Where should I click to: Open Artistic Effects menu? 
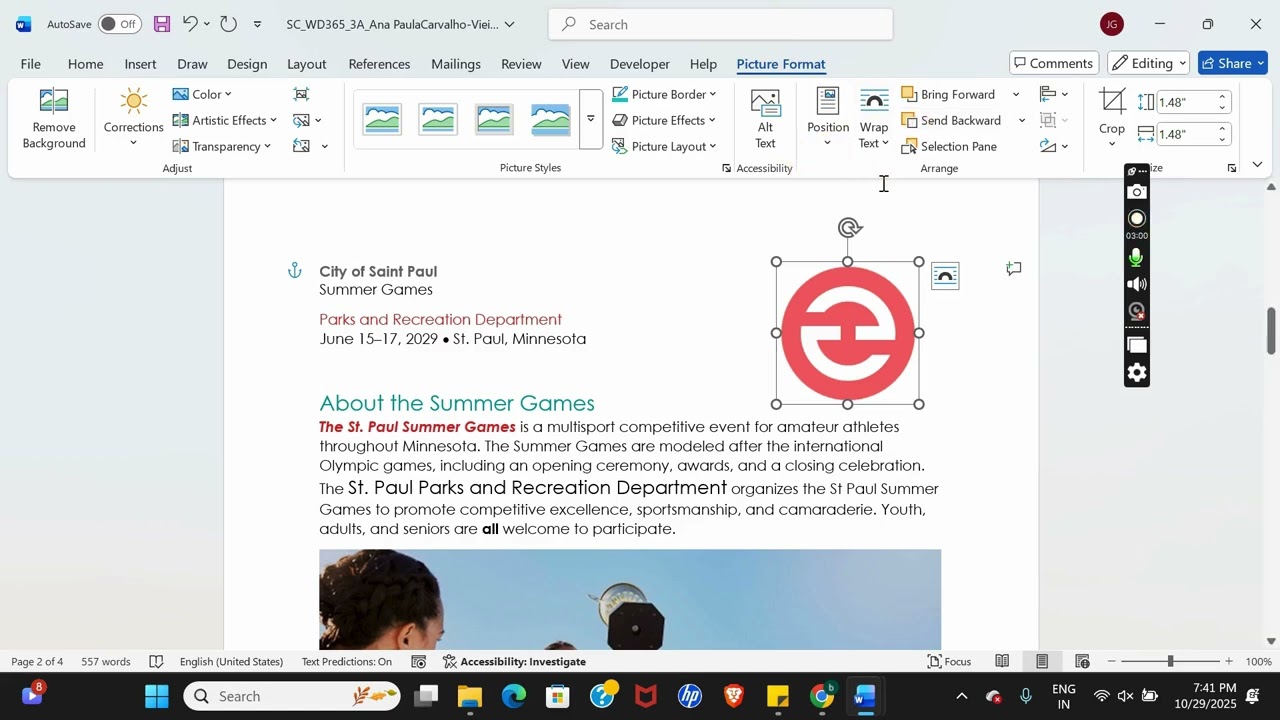point(224,120)
